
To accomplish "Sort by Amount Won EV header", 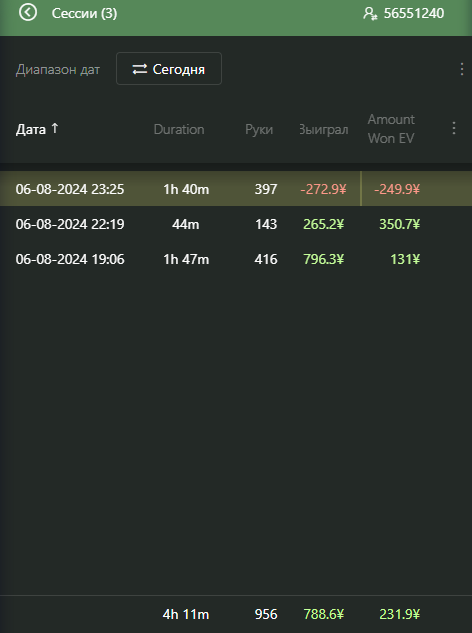I will pos(391,129).
